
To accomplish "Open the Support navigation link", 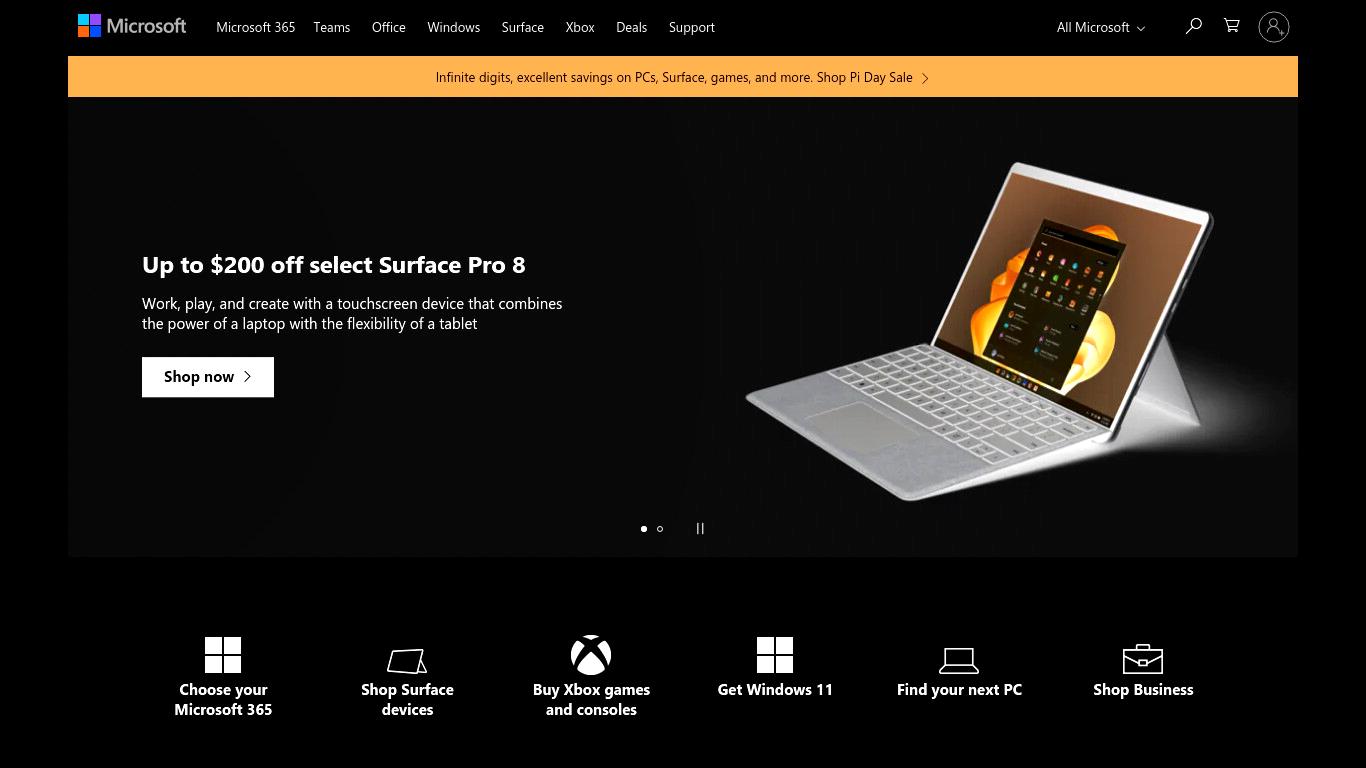I will (x=692, y=27).
